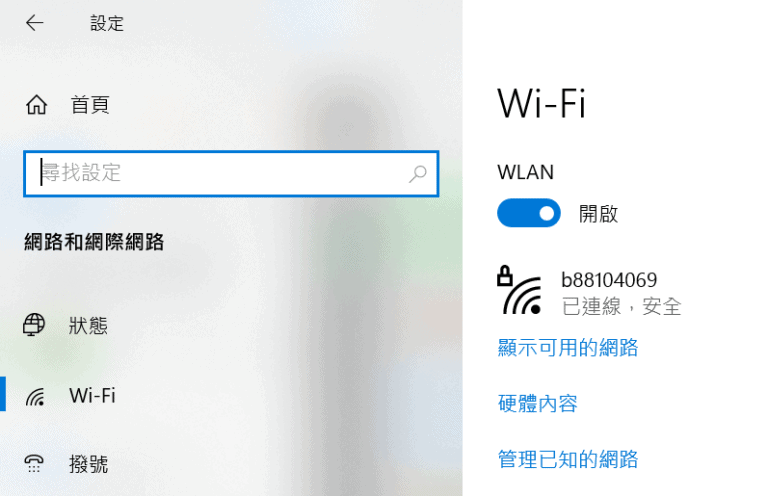Click the 開啟 label beside the WLAN switch
The width and height of the screenshot is (768, 496).
point(599,214)
